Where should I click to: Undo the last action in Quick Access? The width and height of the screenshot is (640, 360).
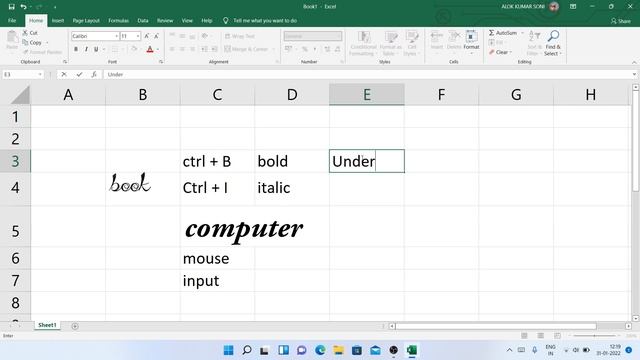click(x=24, y=7)
